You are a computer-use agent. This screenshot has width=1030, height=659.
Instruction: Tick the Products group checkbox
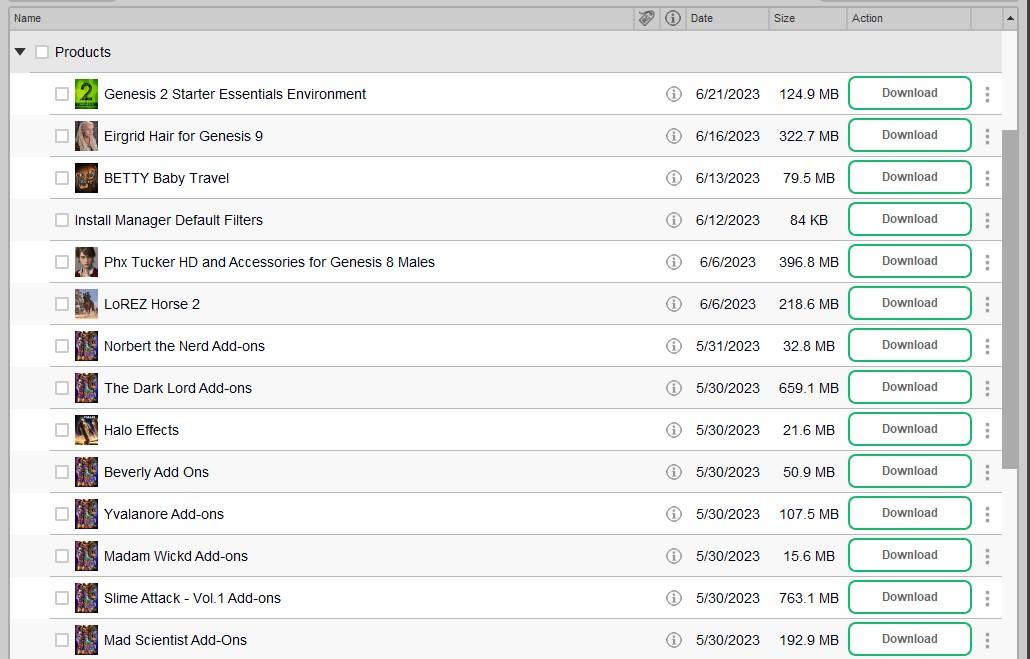[x=42, y=52]
